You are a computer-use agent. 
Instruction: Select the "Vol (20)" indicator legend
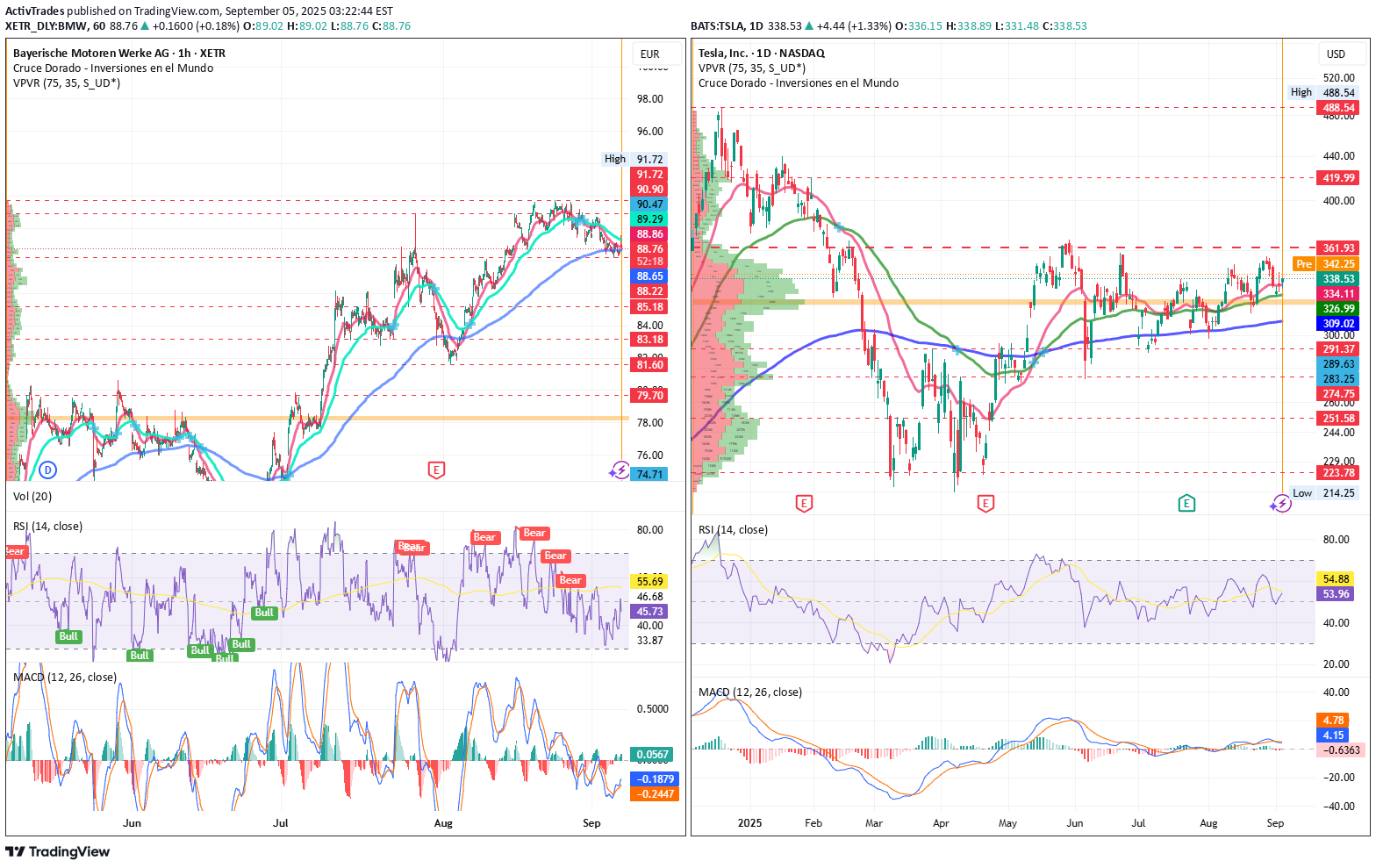(32, 497)
